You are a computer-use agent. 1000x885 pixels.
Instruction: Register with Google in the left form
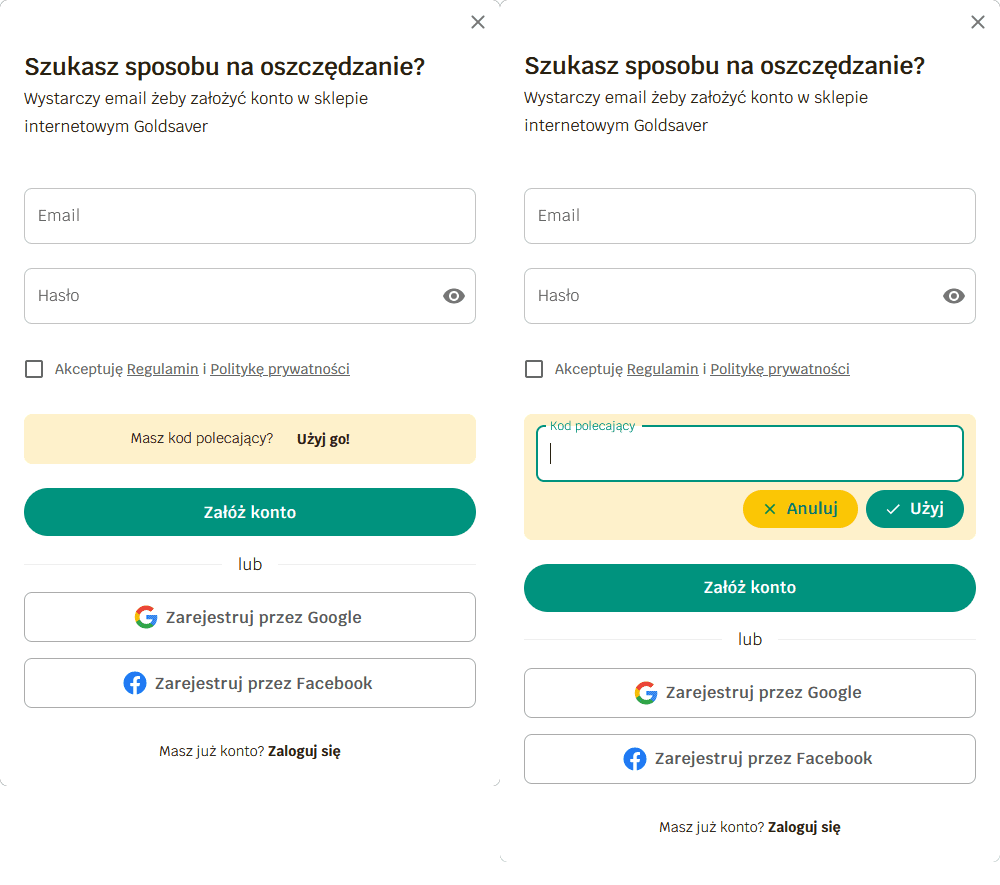point(250,617)
